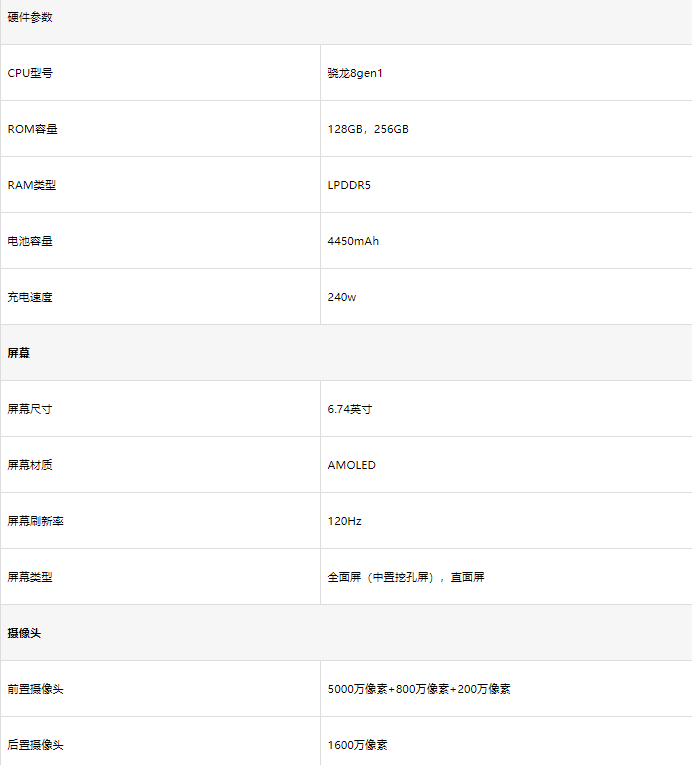The image size is (692, 765).
Task: Click the 摄像头 section header
Action: [24, 633]
